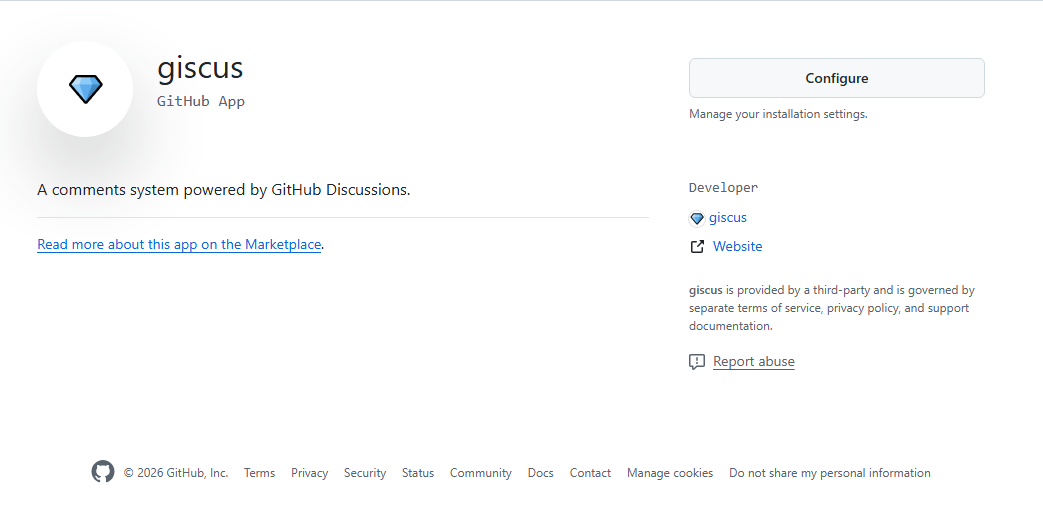This screenshot has width=1043, height=506.
Task: Open Read more about this app on Marketplace
Action: point(179,244)
